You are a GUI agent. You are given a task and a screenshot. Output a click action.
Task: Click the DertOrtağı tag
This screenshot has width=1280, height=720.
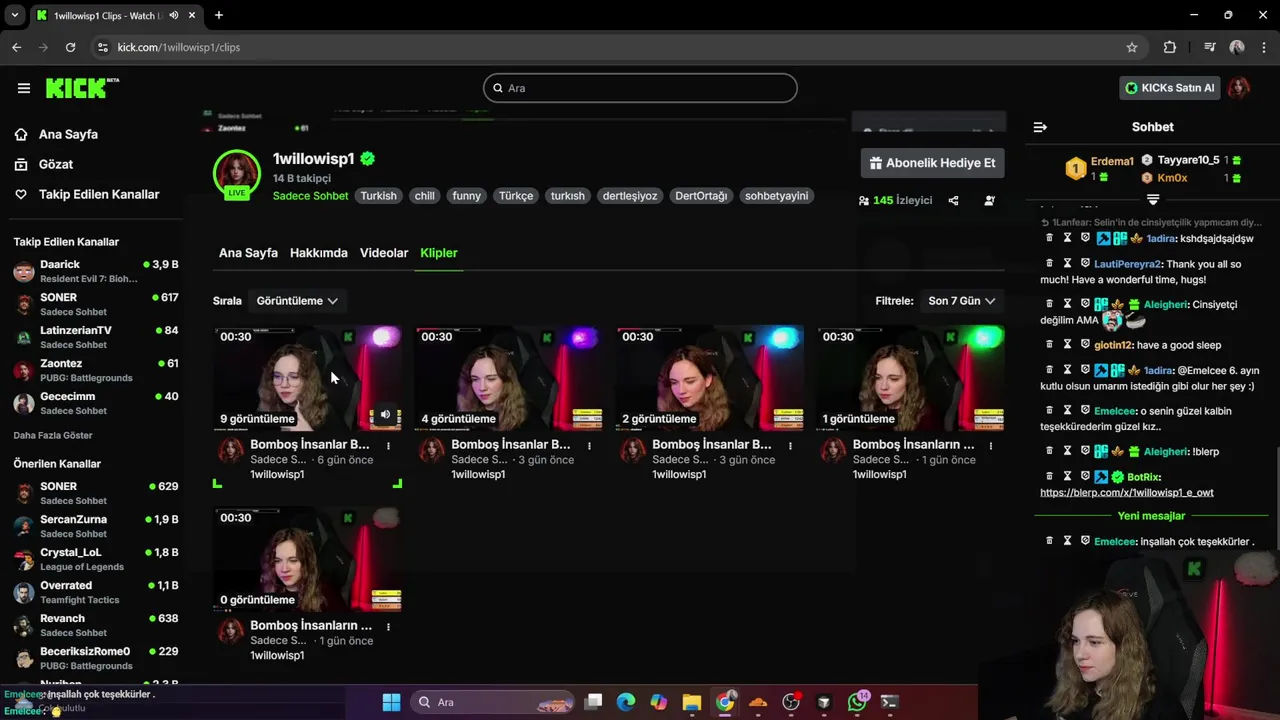coord(701,196)
